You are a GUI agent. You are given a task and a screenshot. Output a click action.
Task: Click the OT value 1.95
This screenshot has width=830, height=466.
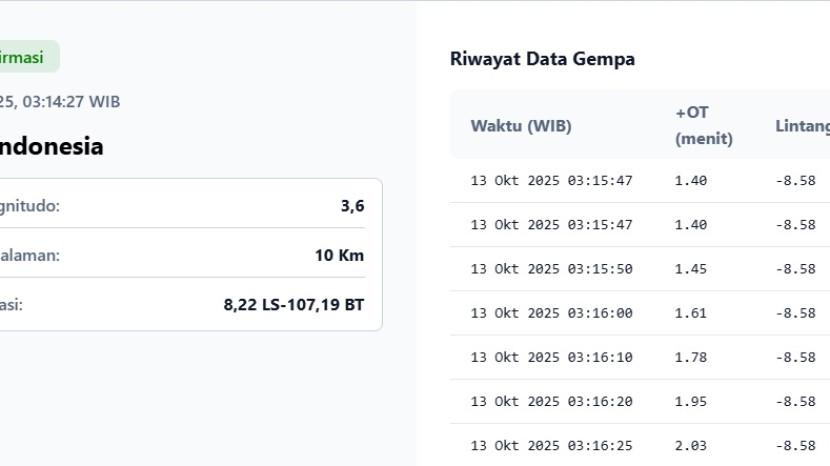pyautogui.click(x=691, y=401)
